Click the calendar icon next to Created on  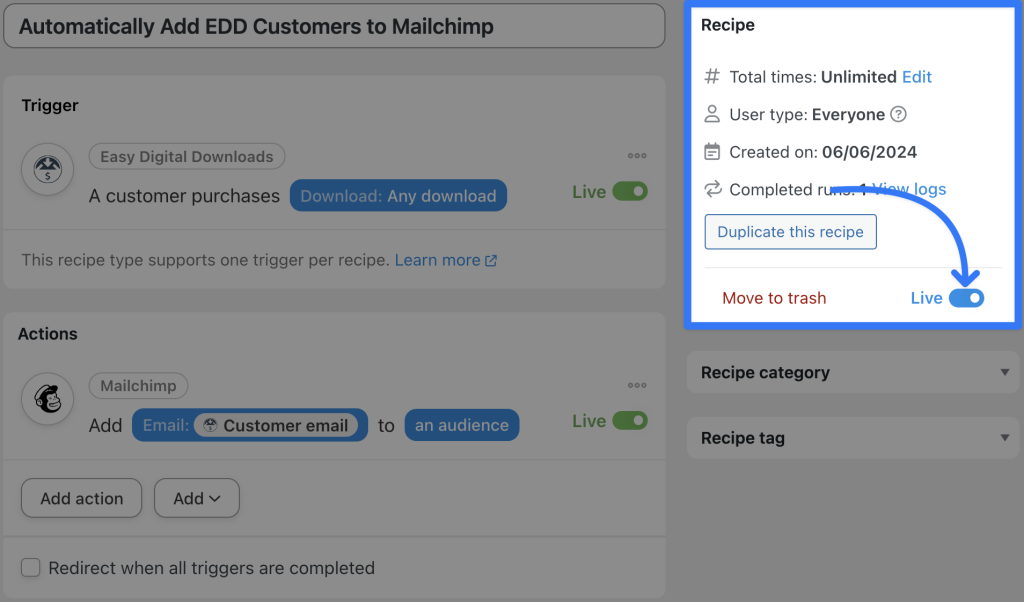pyautogui.click(x=711, y=151)
